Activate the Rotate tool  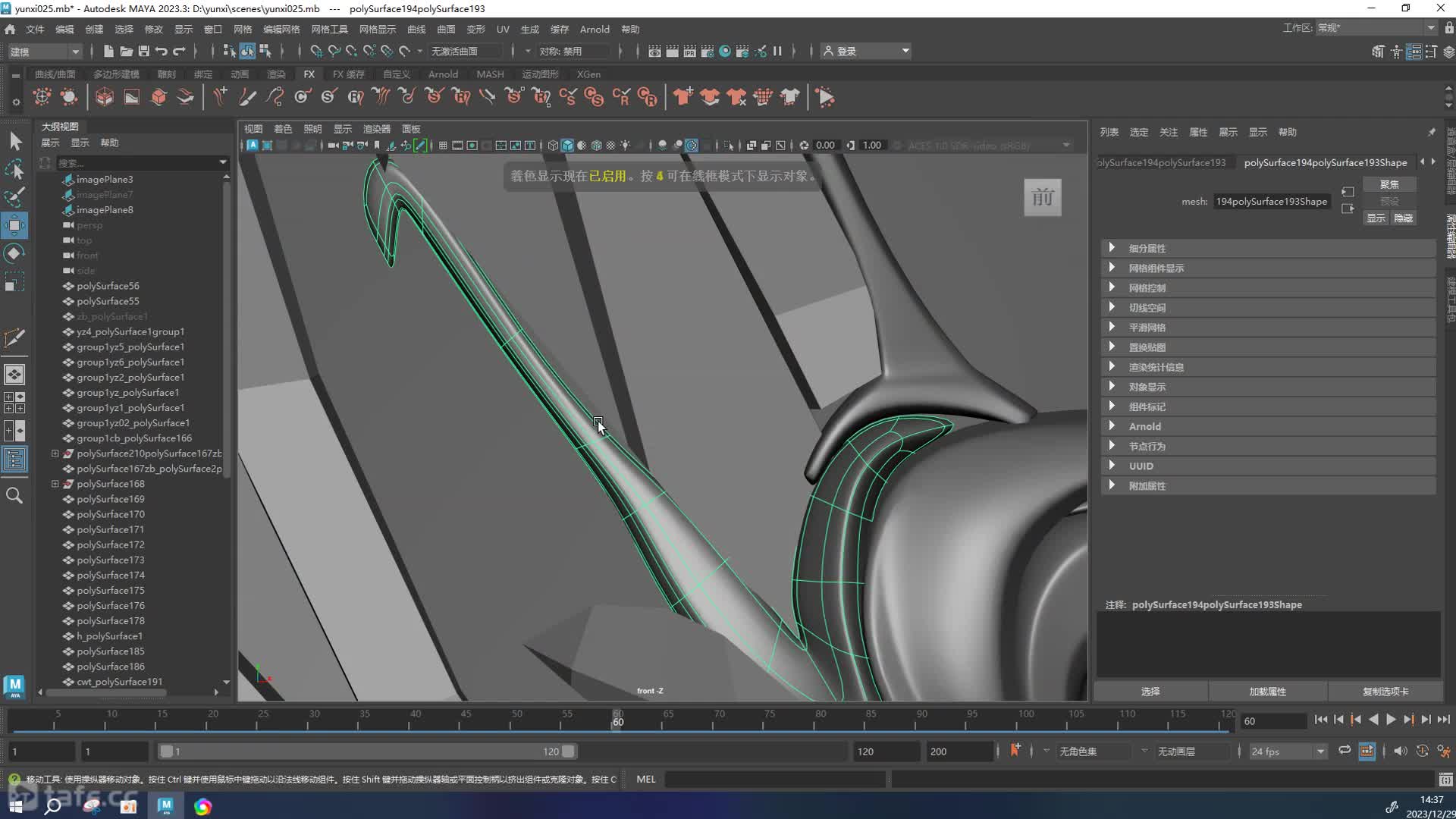tap(14, 253)
